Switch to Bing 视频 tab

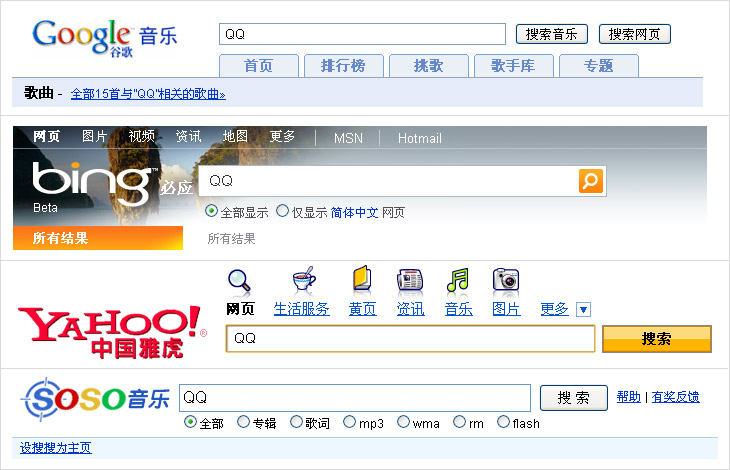pyautogui.click(x=142, y=136)
